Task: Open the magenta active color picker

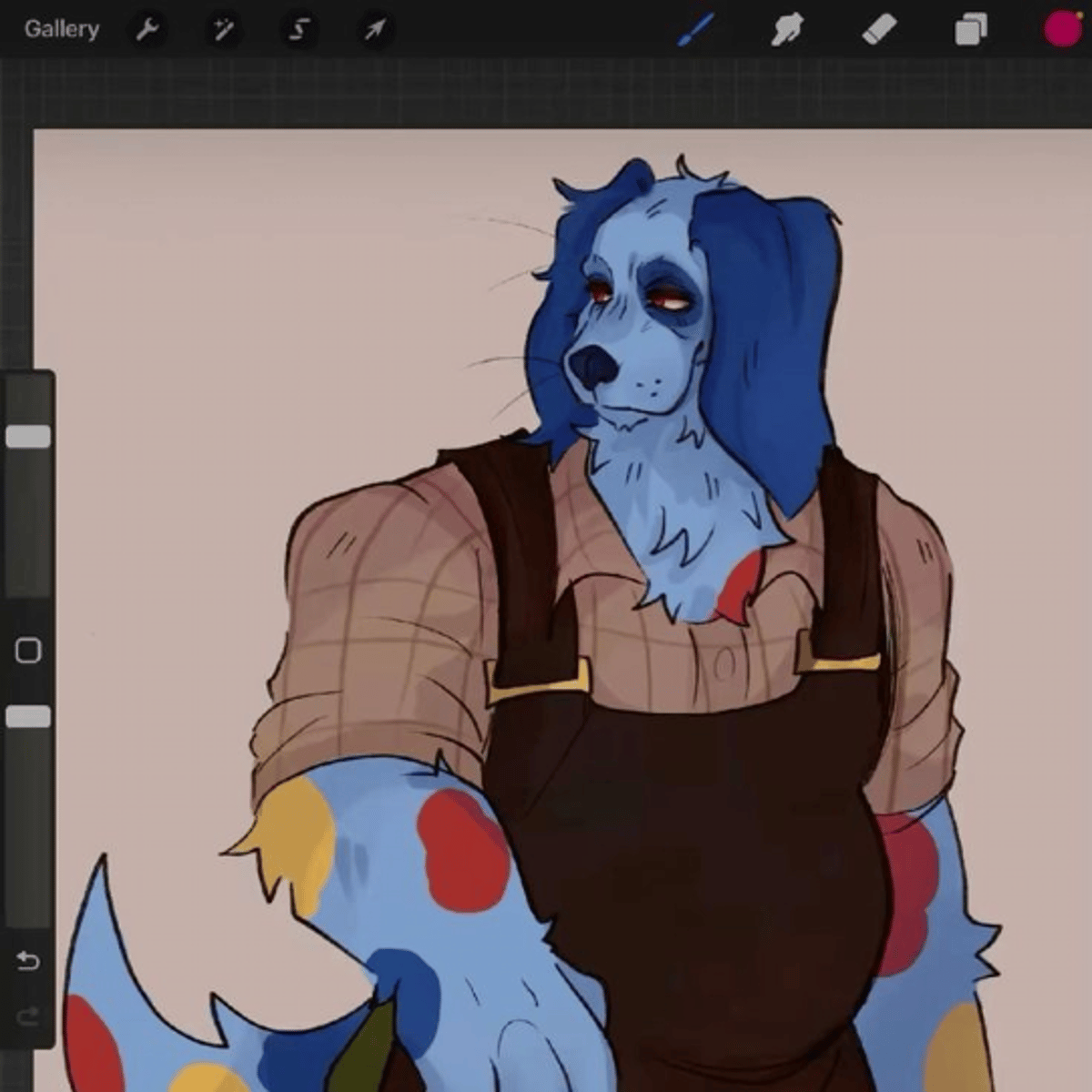Action: (1061, 30)
